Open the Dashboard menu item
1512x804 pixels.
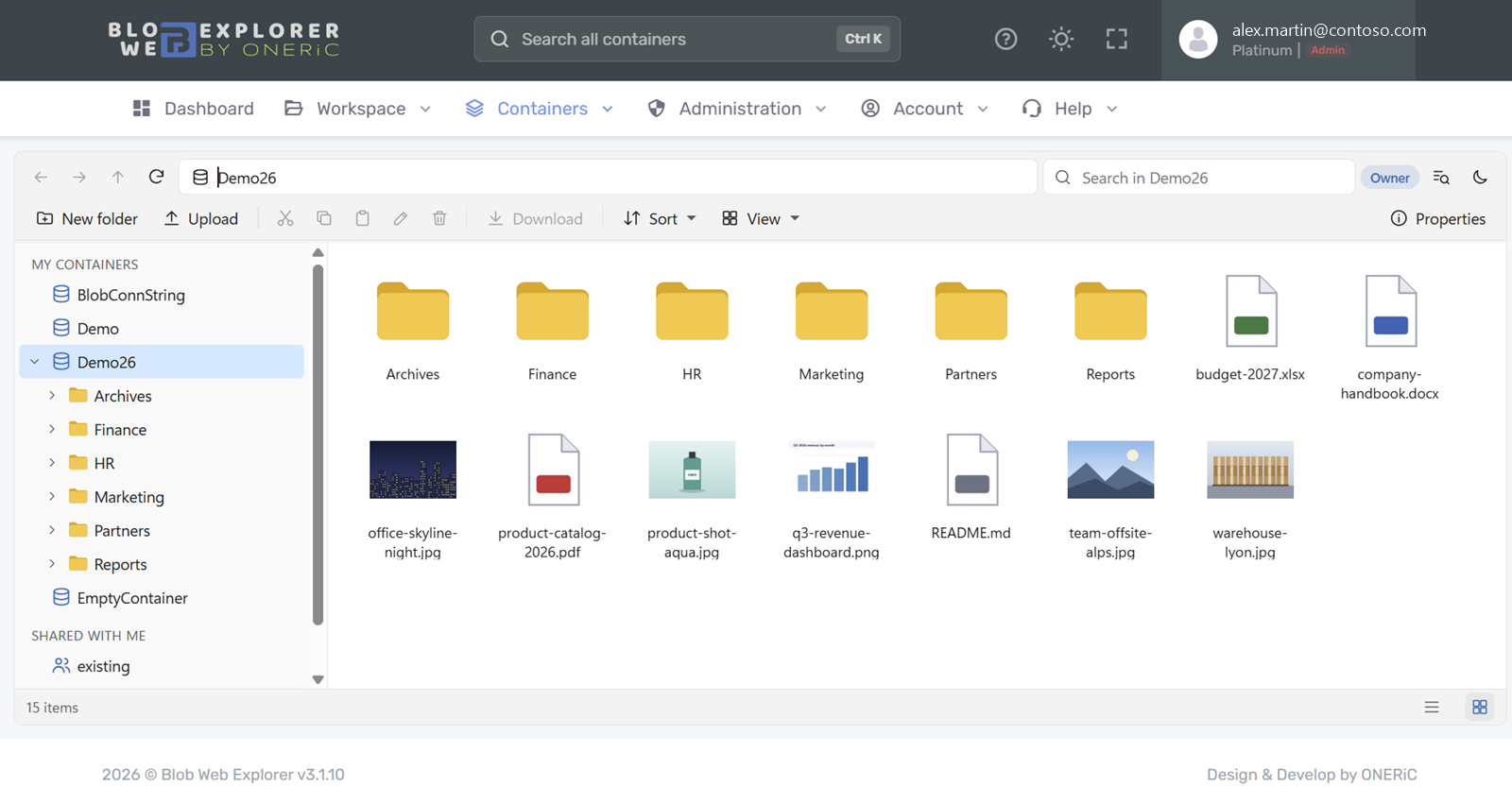point(194,109)
